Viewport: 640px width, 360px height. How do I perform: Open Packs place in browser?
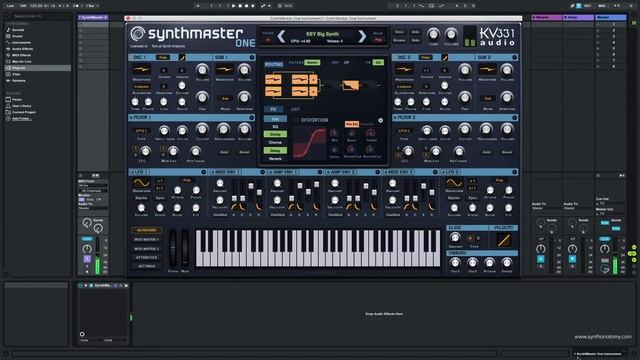pos(17,100)
